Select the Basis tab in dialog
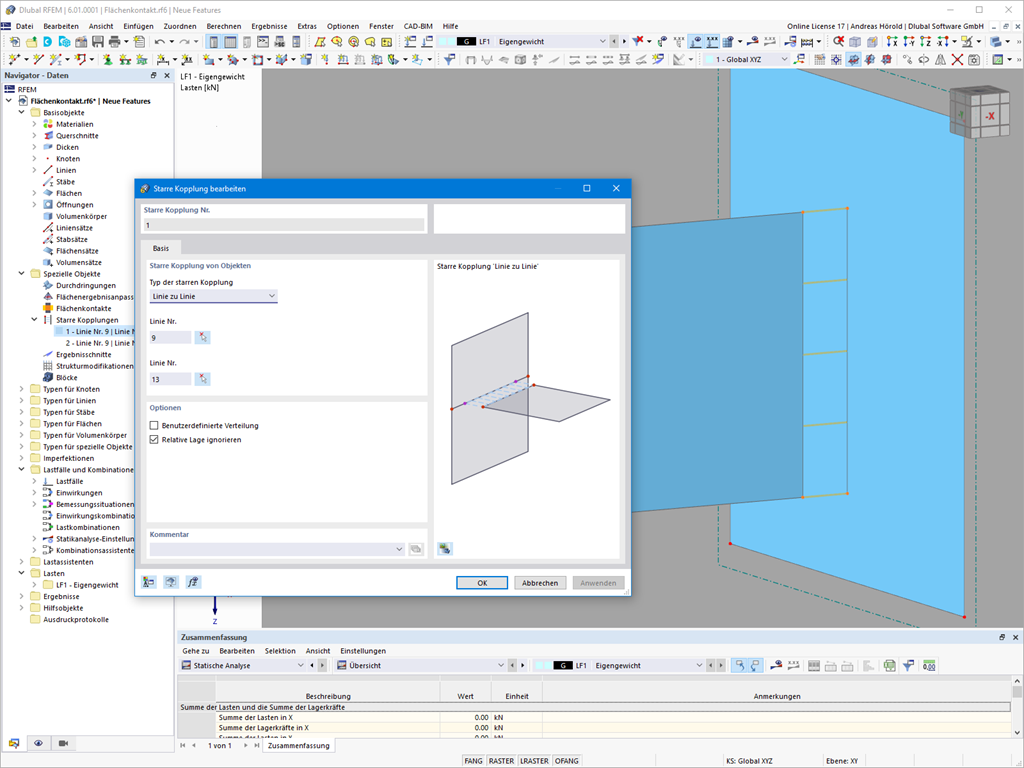The height and width of the screenshot is (768, 1024). tap(161, 248)
